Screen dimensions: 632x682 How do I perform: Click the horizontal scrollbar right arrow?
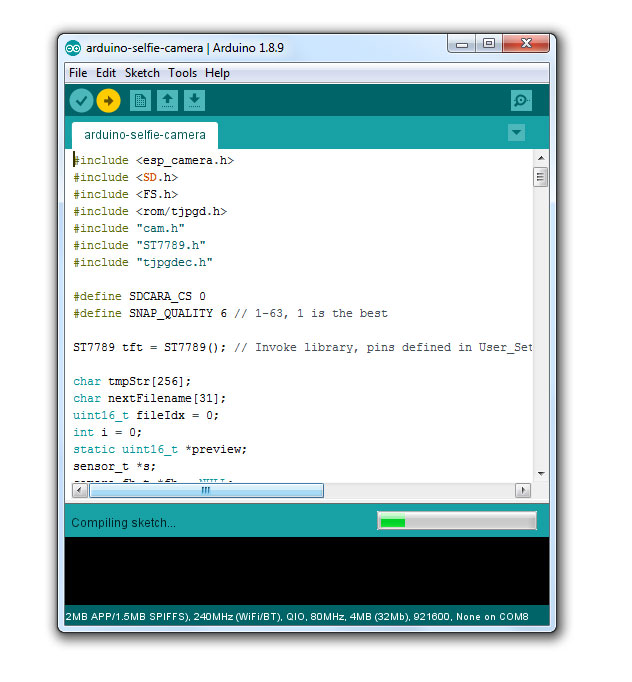click(523, 491)
